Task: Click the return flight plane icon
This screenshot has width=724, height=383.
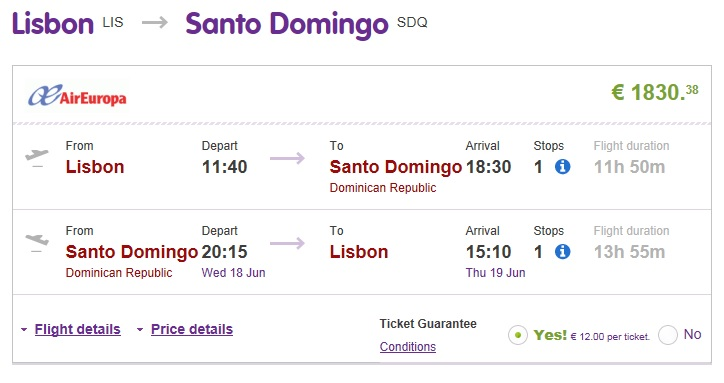Action: point(37,243)
